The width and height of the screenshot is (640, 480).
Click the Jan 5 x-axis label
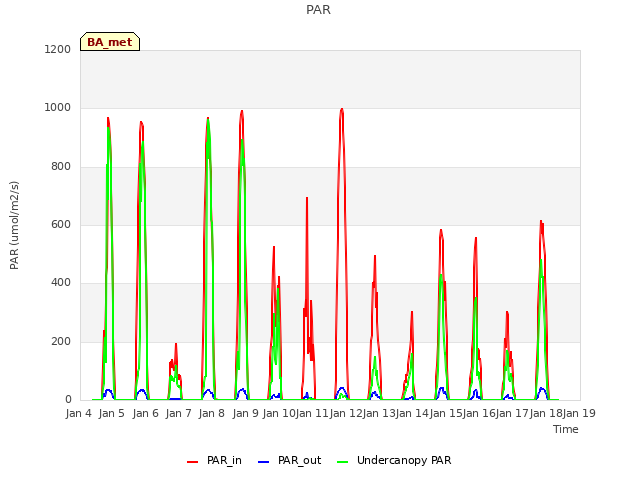coord(112,413)
